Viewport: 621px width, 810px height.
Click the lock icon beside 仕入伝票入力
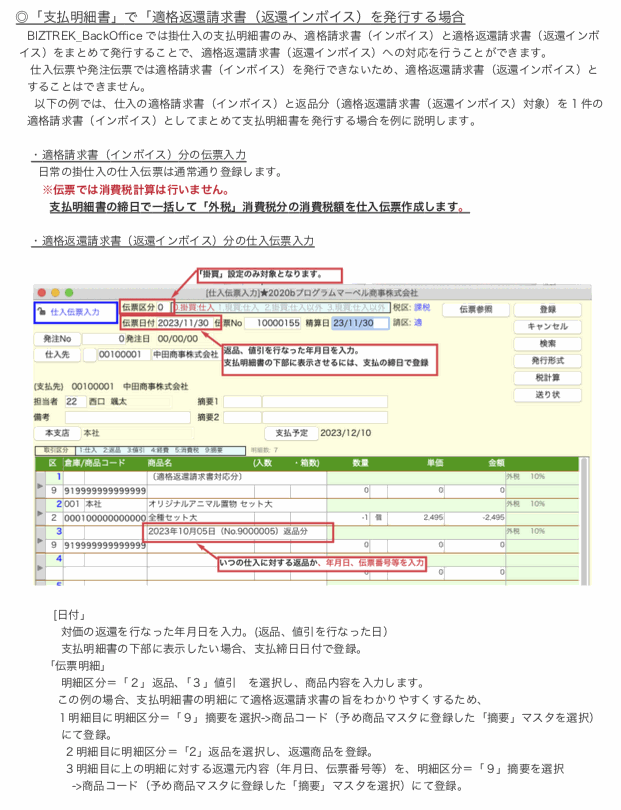pyautogui.click(x=42, y=312)
